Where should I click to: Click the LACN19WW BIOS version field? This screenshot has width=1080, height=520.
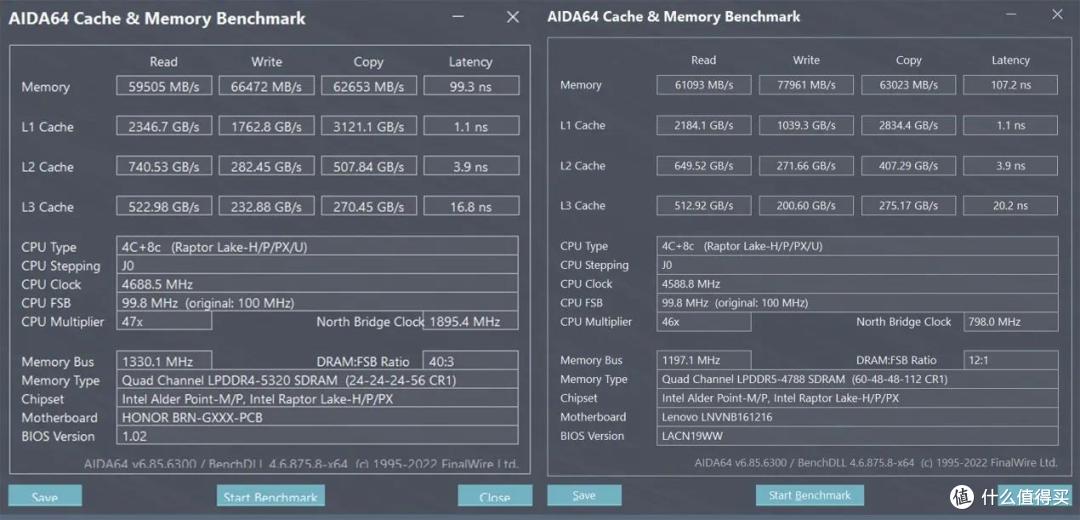[x=857, y=435]
